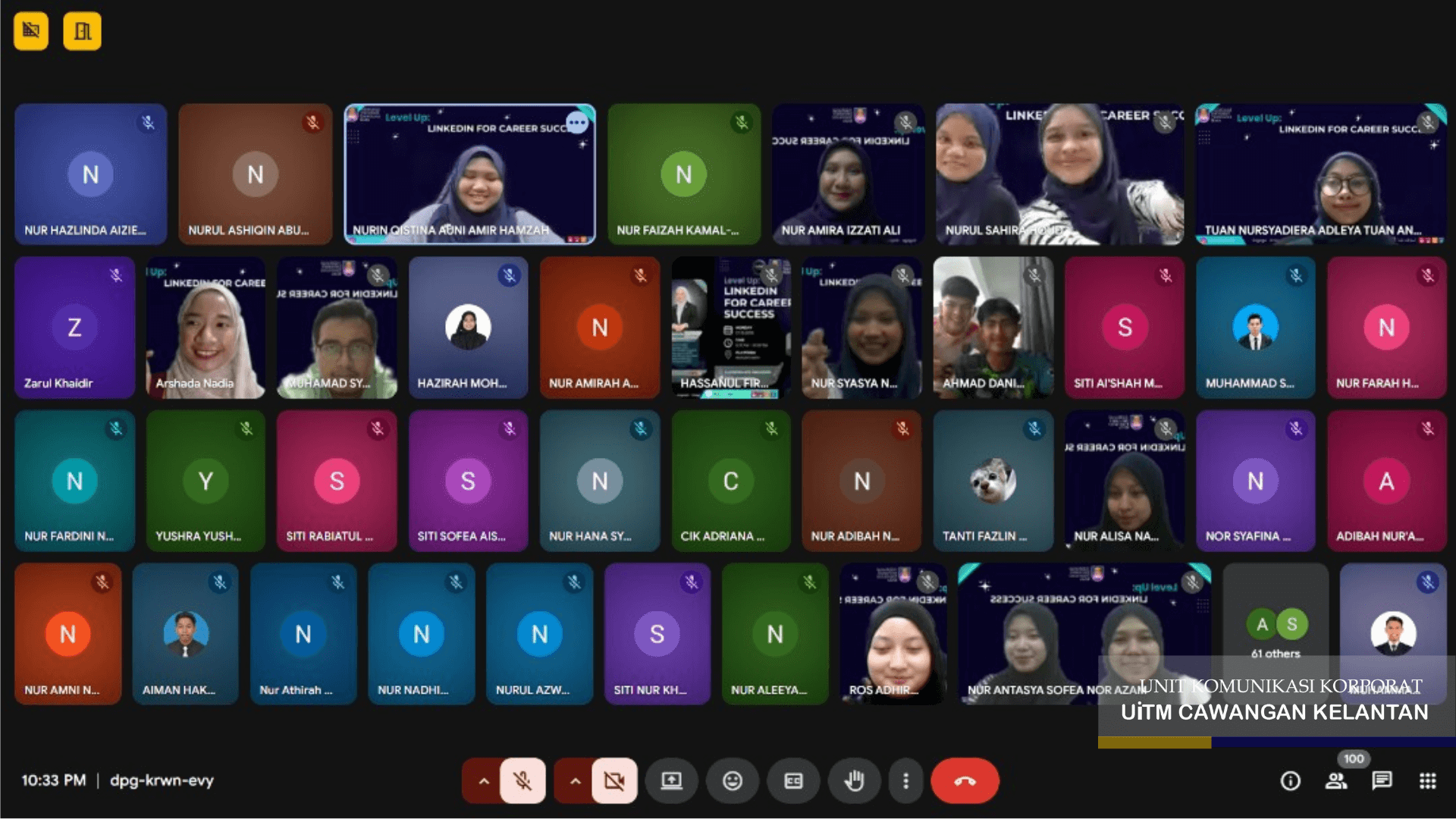The image size is (1456, 819).
Task: Expand audio settings chevron beside microphone
Action: 483,780
